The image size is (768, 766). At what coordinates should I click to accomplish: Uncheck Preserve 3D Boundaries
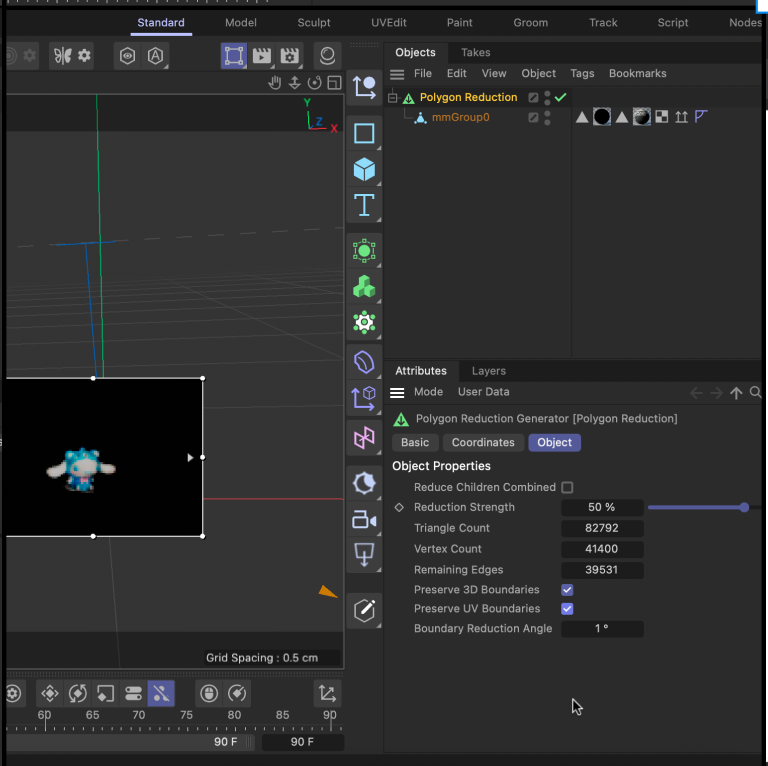tap(567, 590)
